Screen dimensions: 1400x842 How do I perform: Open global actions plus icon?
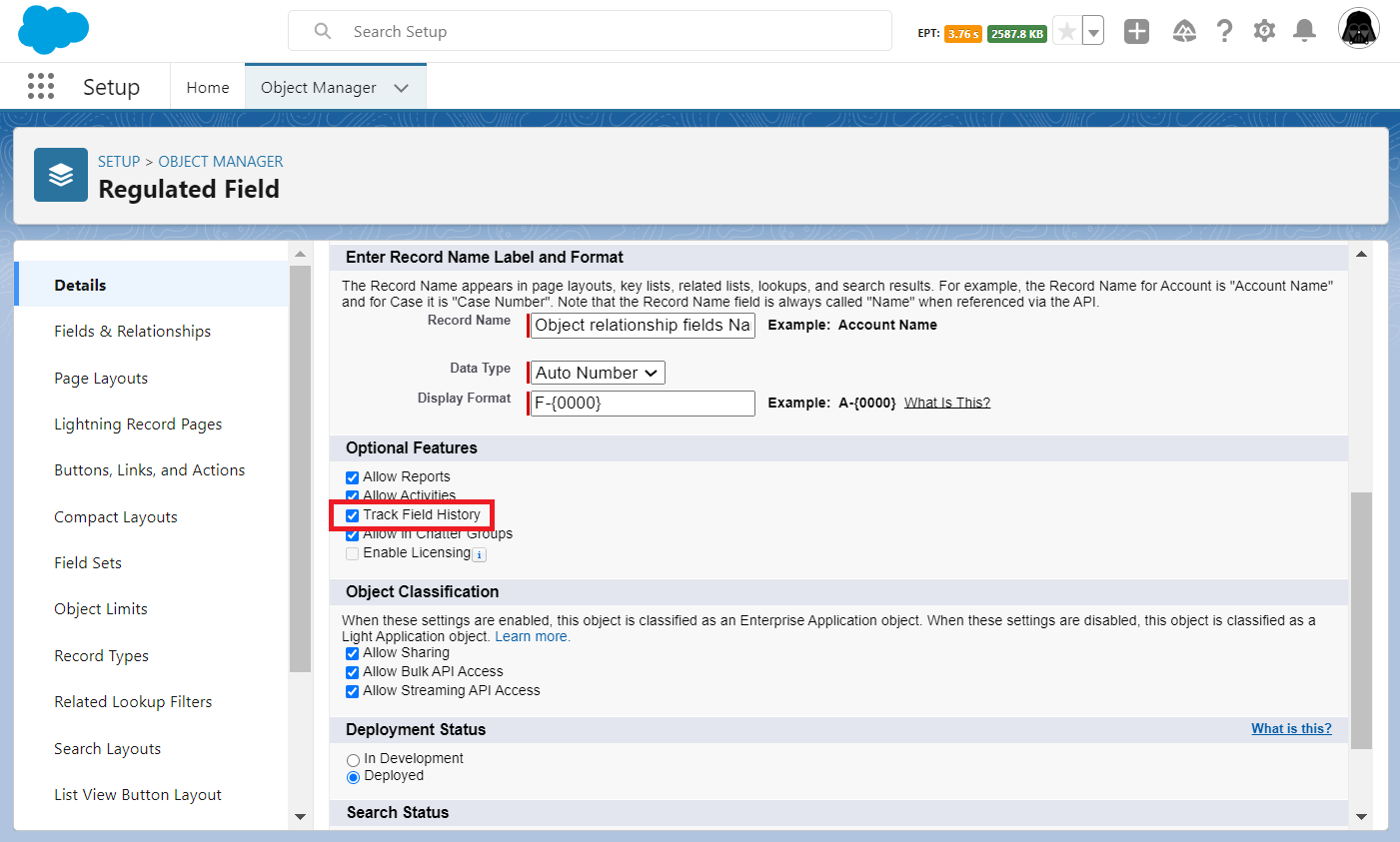tap(1136, 32)
